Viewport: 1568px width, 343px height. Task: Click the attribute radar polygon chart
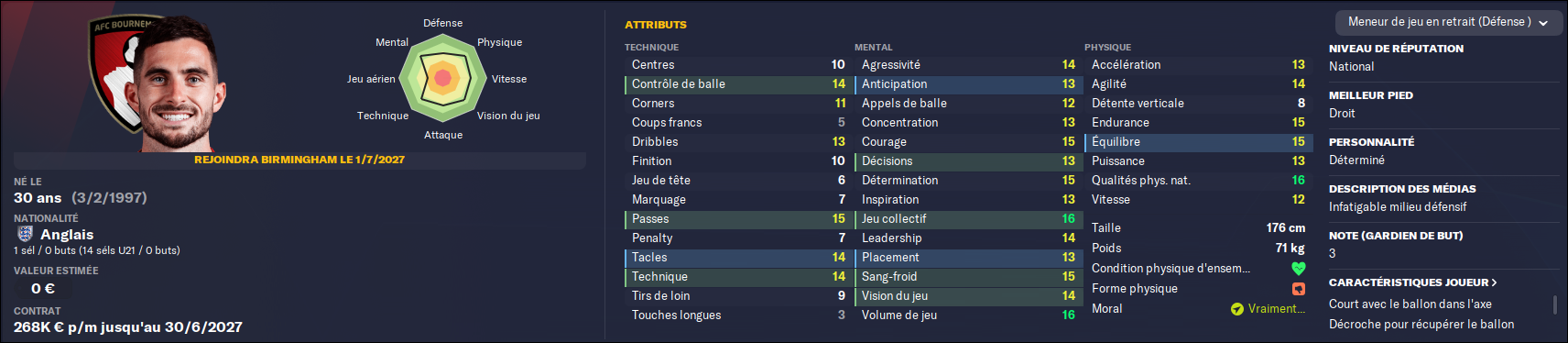(442, 79)
